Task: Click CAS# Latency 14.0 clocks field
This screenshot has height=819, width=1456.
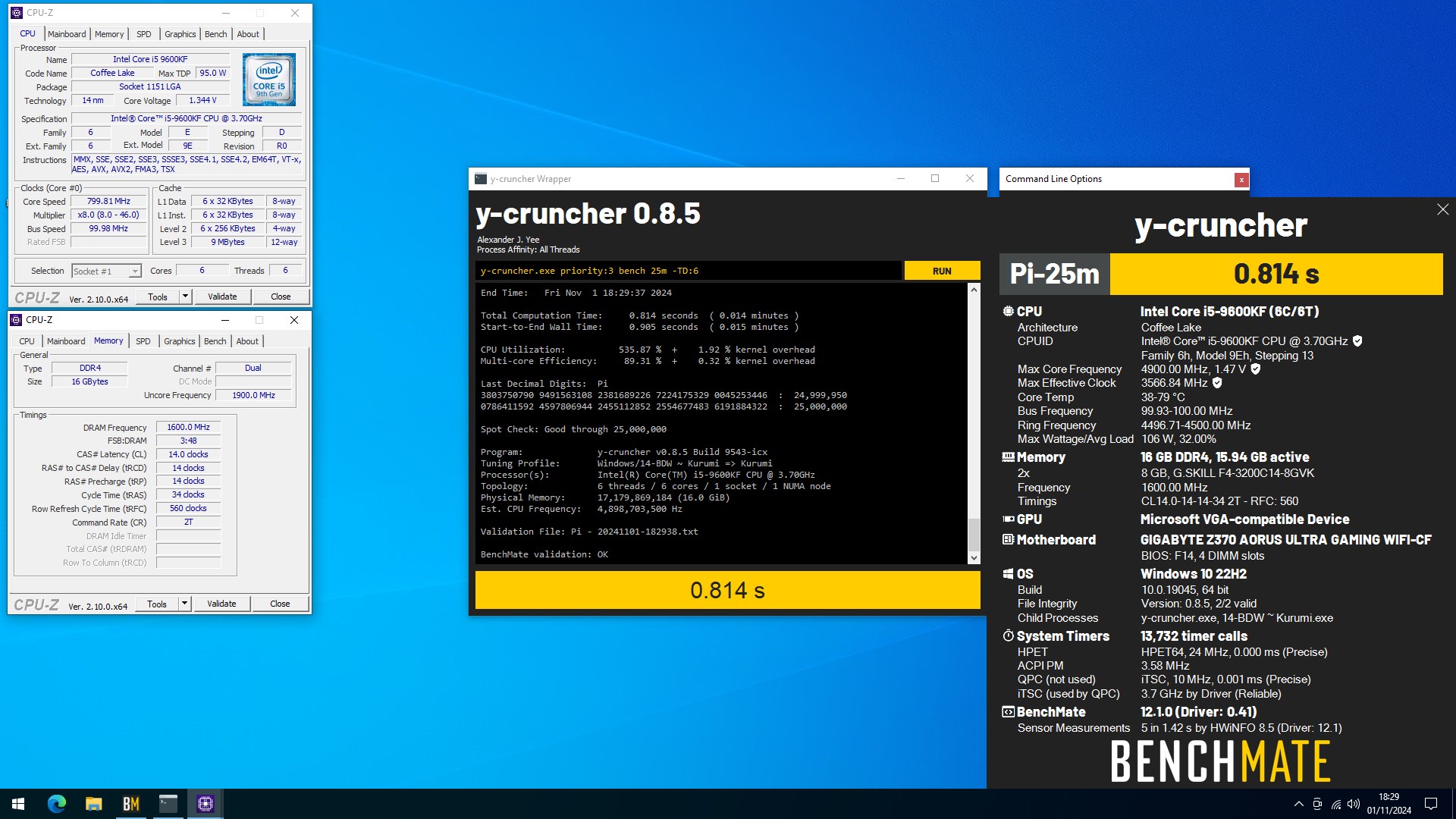Action: click(188, 454)
